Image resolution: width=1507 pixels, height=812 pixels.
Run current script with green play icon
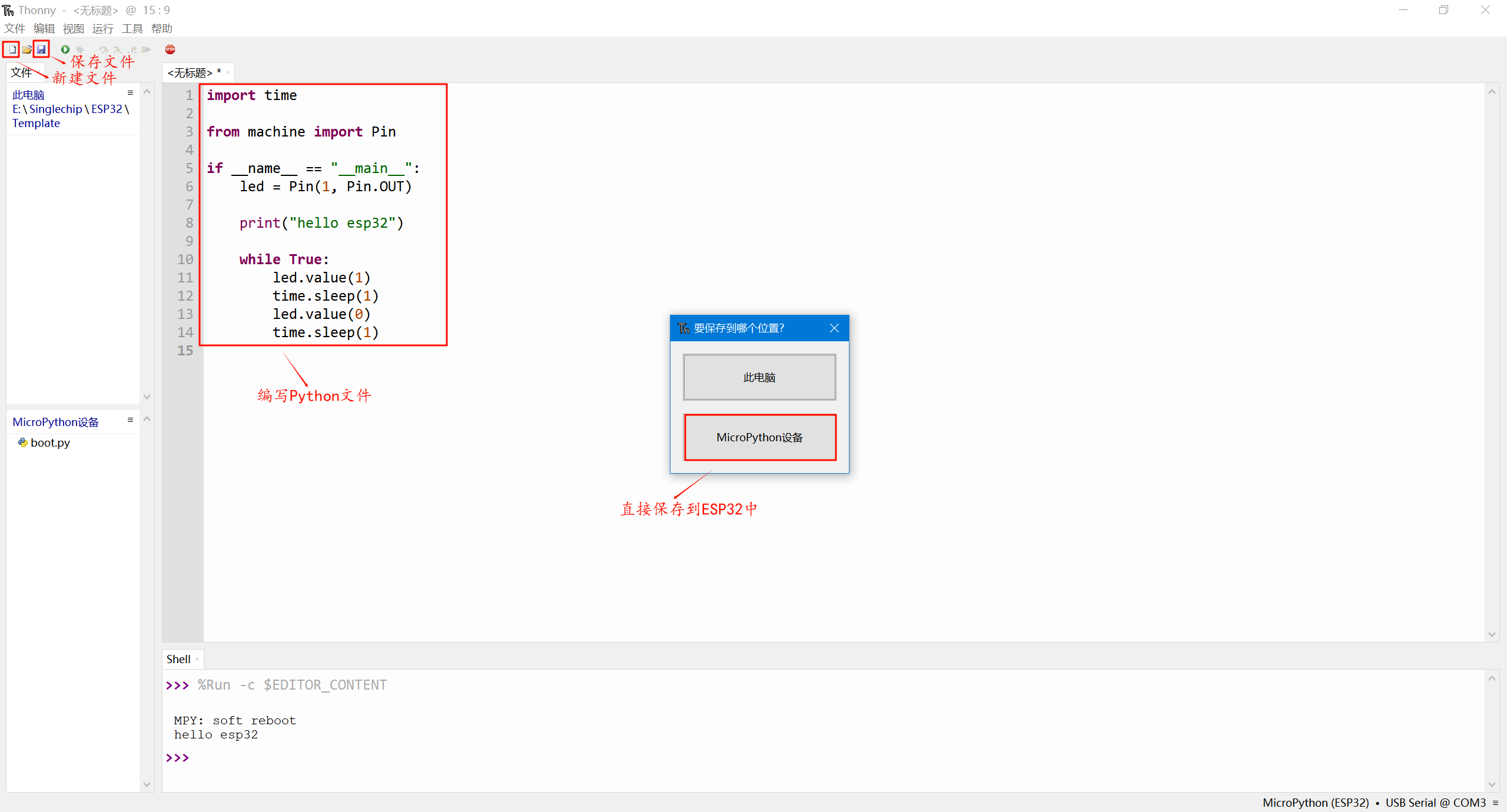(x=65, y=49)
